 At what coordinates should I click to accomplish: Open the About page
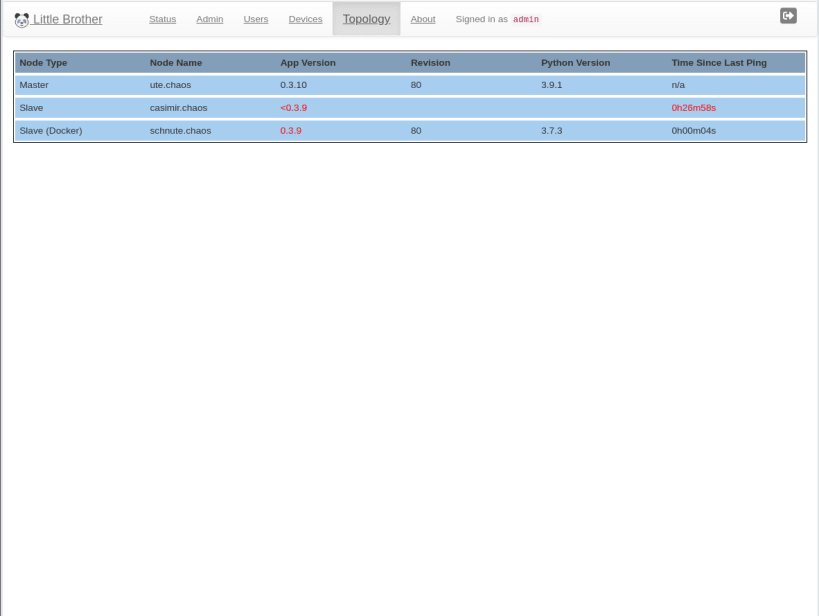pyautogui.click(x=423, y=19)
